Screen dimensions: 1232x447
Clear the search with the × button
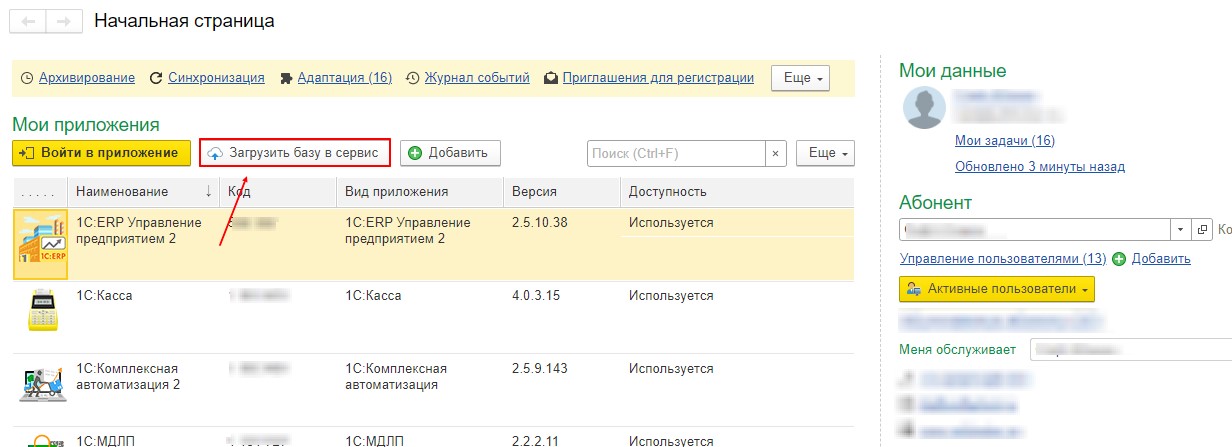tap(776, 153)
